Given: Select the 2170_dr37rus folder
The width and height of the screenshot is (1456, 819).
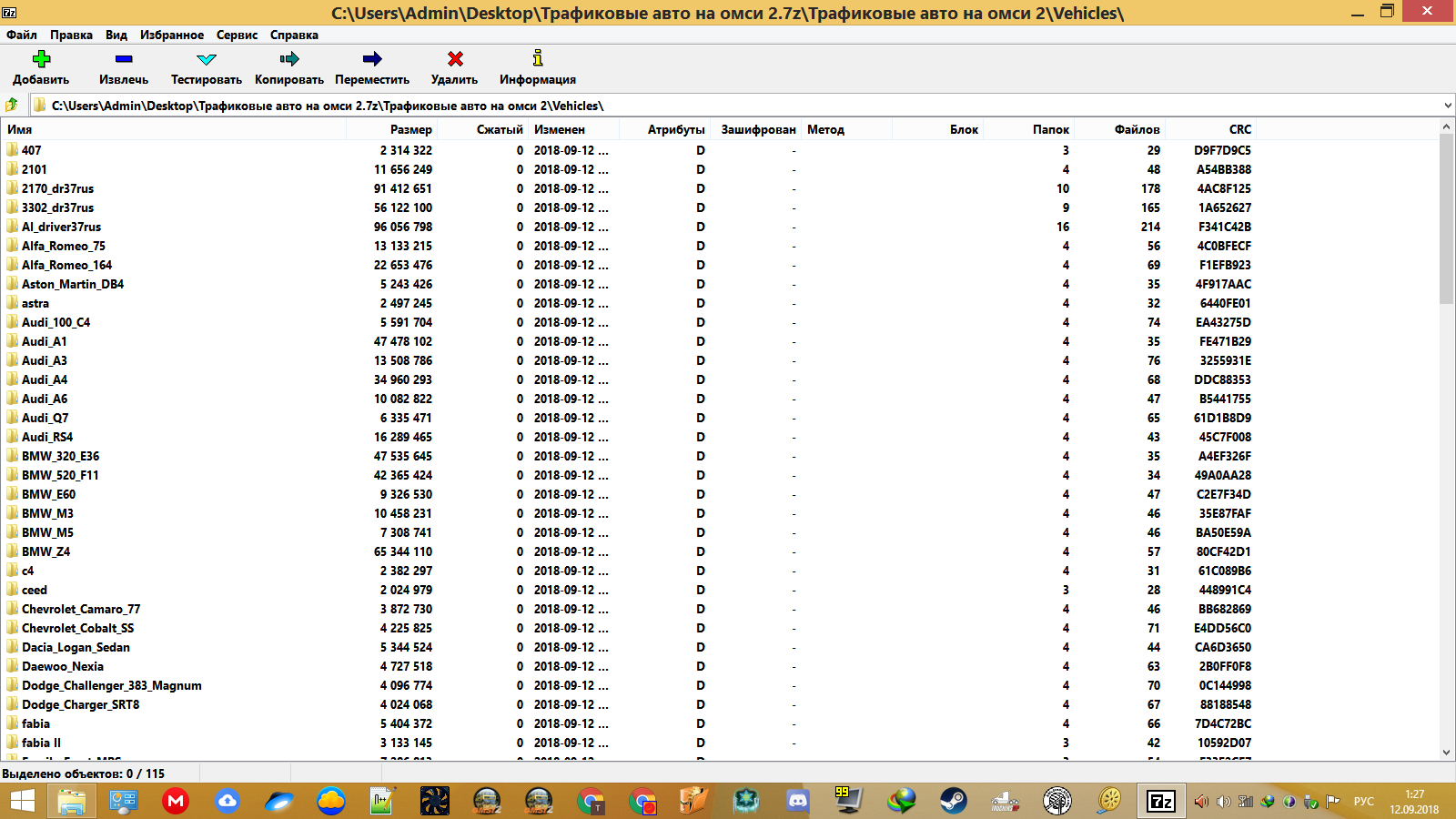Looking at the screenshot, I should (57, 188).
